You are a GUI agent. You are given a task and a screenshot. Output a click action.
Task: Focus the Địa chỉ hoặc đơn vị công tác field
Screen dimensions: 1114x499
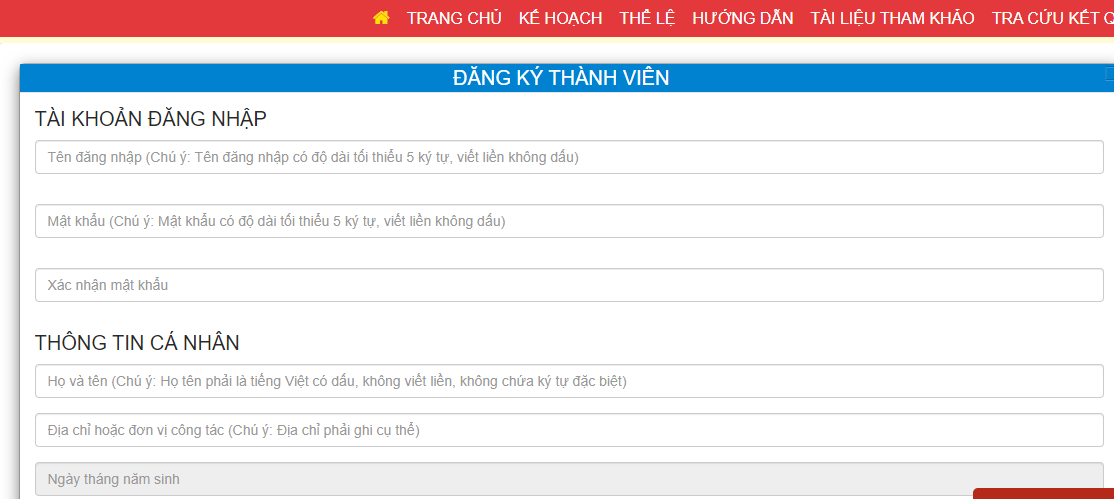(569, 430)
